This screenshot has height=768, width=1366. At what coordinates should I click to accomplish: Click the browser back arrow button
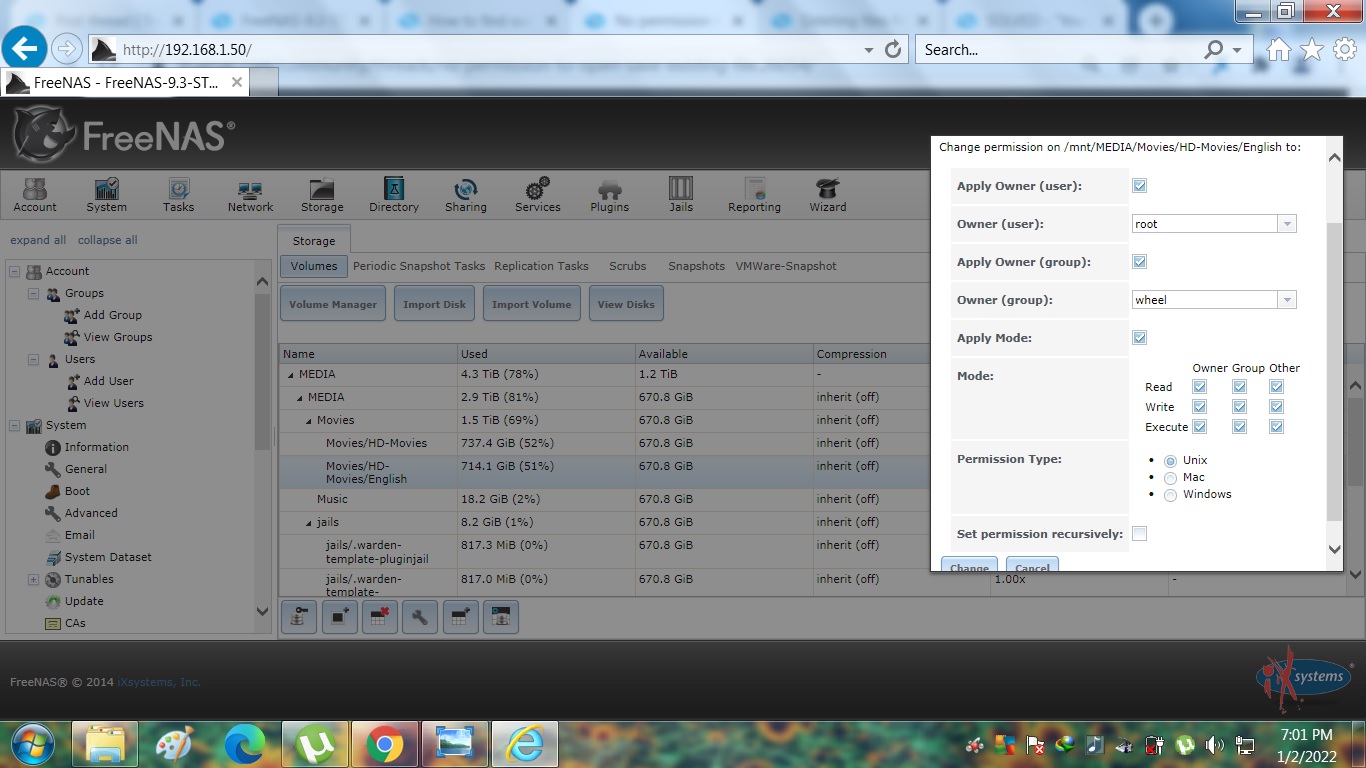pos(25,47)
